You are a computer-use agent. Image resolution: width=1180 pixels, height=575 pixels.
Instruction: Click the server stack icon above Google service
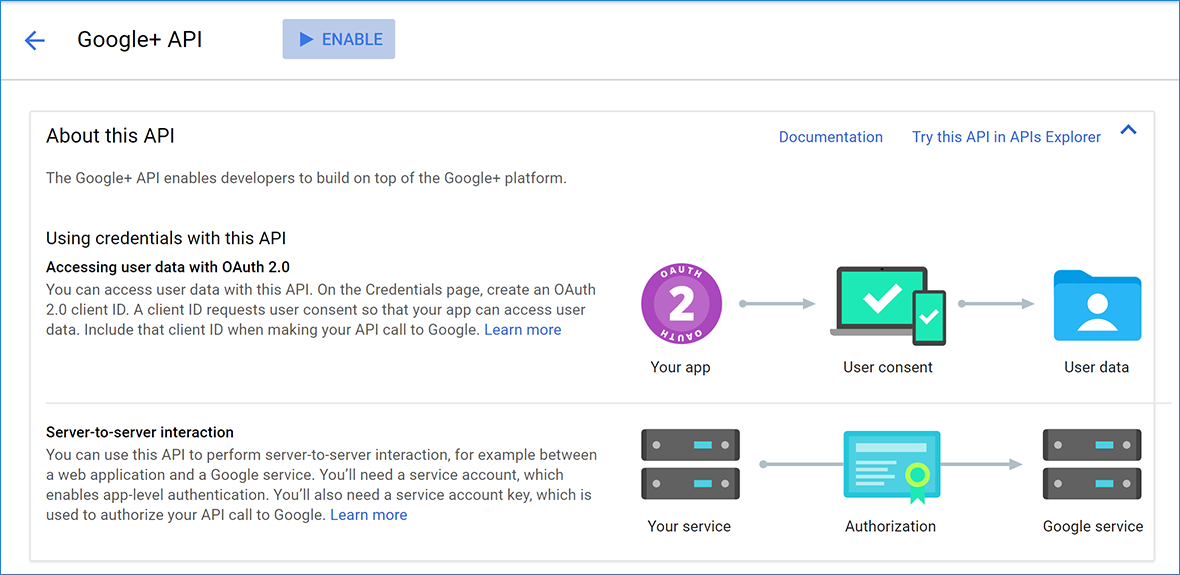1092,464
